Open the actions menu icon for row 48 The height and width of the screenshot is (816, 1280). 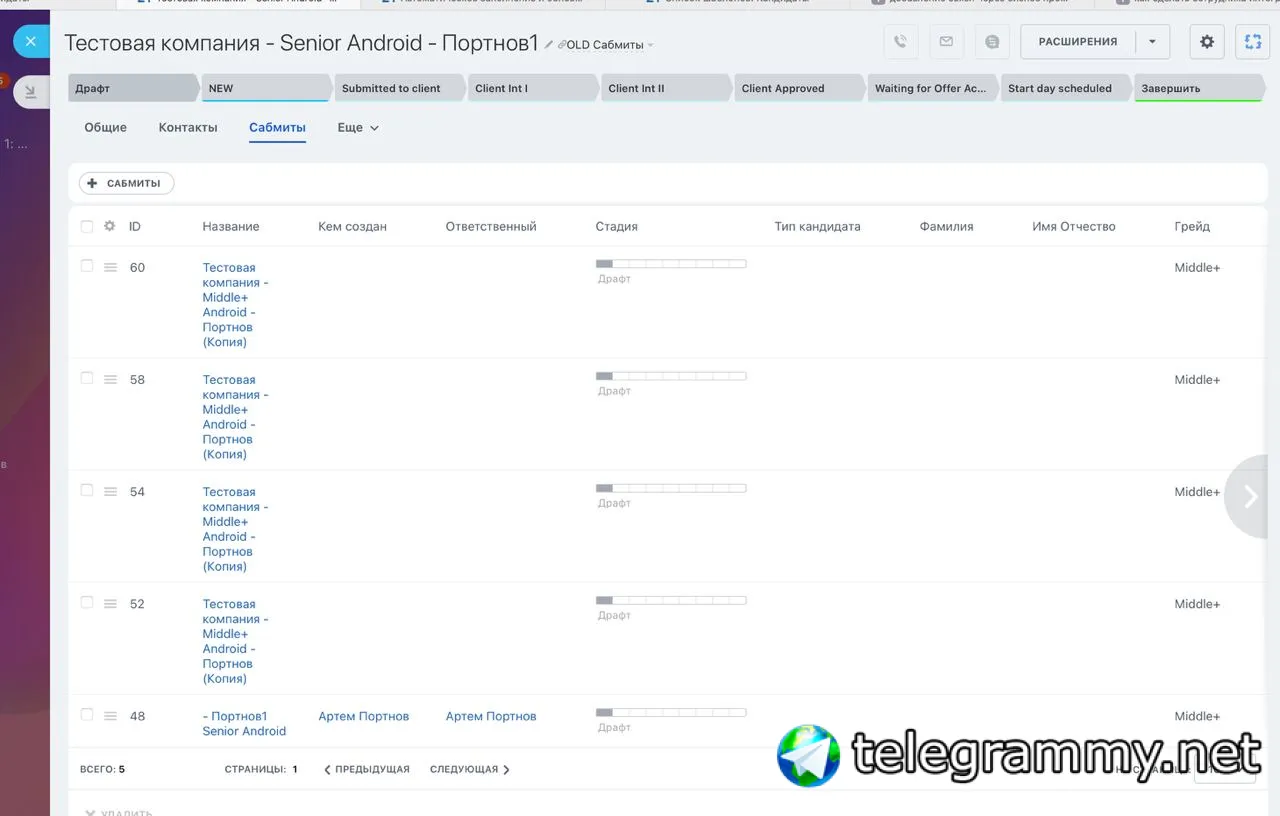pos(110,716)
